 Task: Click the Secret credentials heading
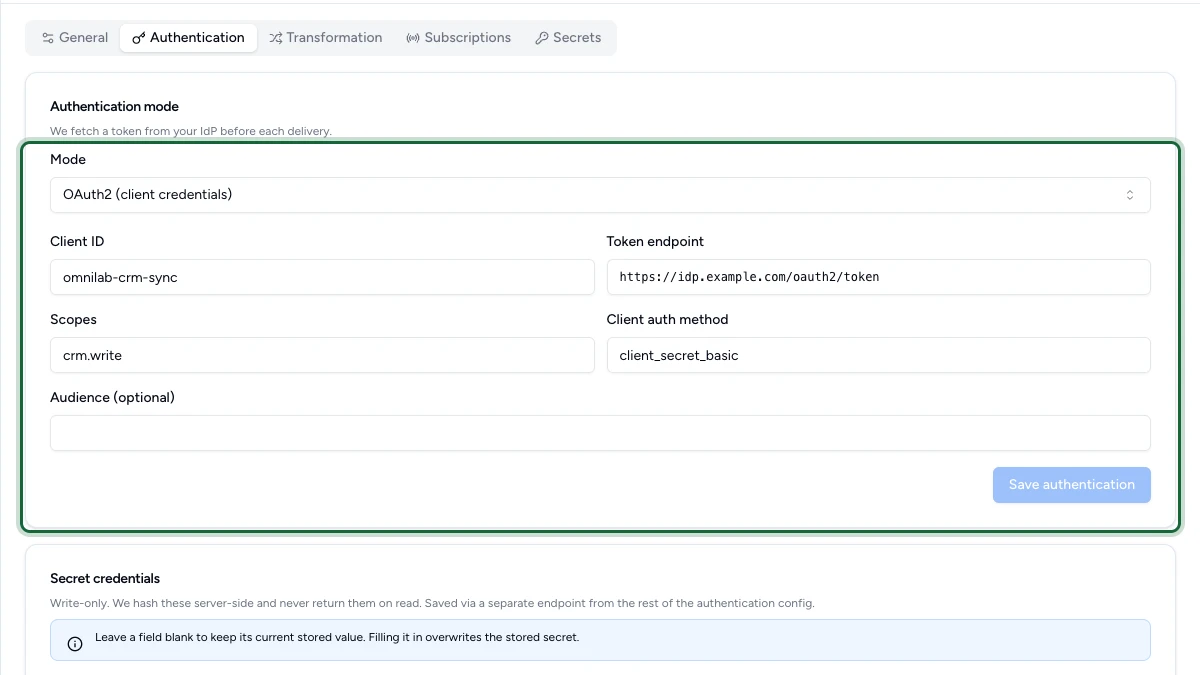[105, 578]
